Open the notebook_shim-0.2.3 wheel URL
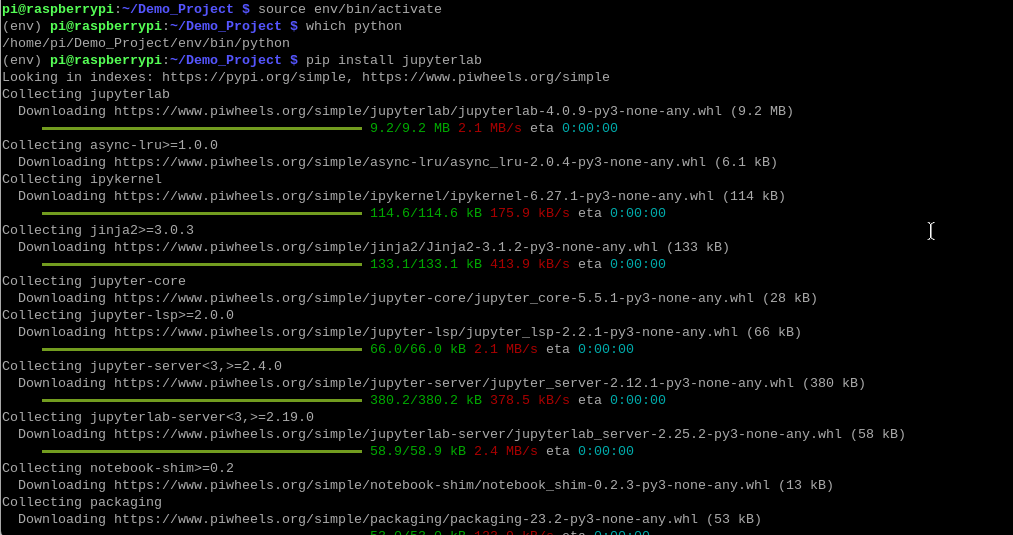The width and height of the screenshot is (1013, 535). (x=442, y=485)
